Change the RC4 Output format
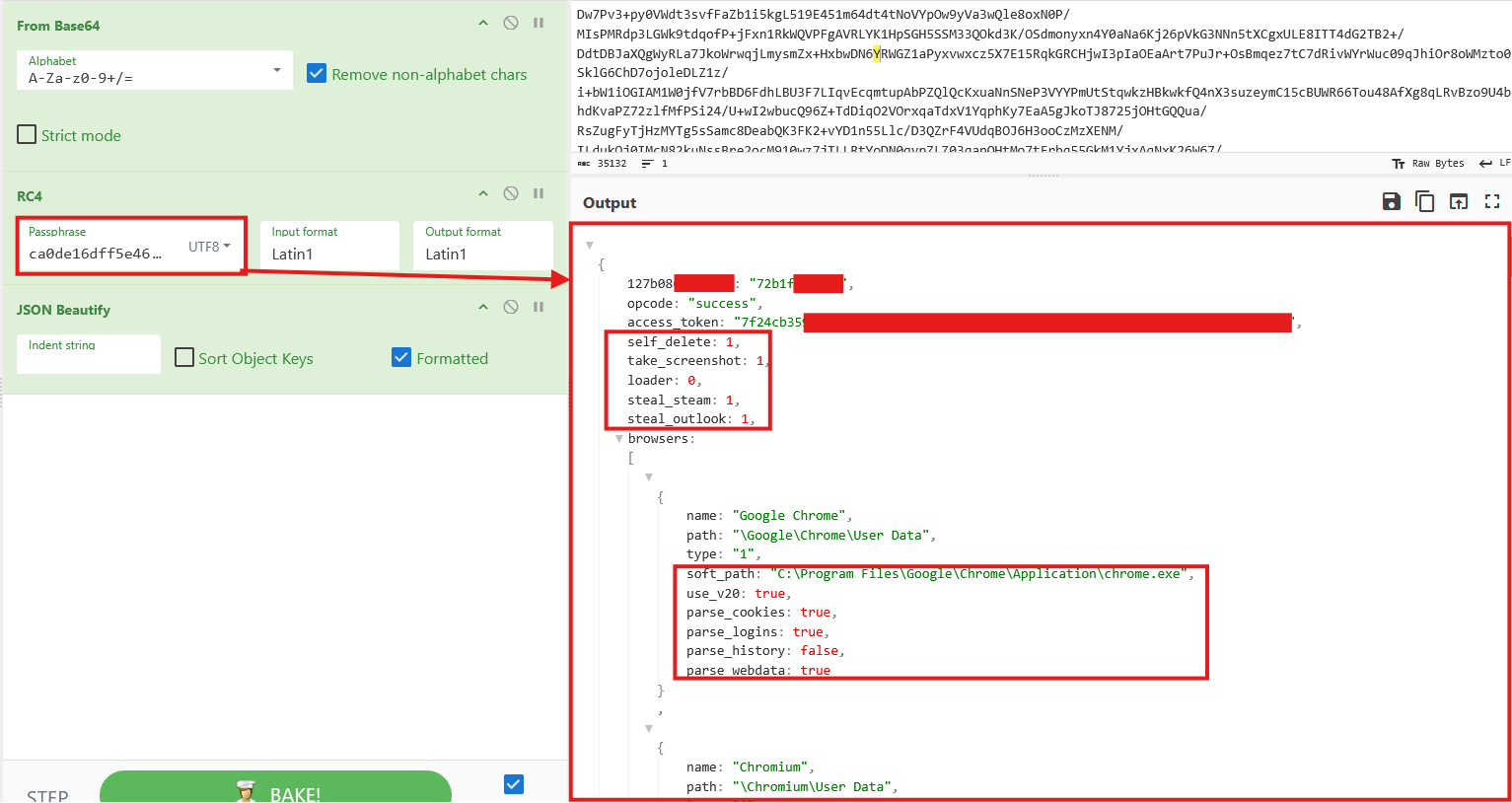The image size is (1512, 803). pos(482,246)
